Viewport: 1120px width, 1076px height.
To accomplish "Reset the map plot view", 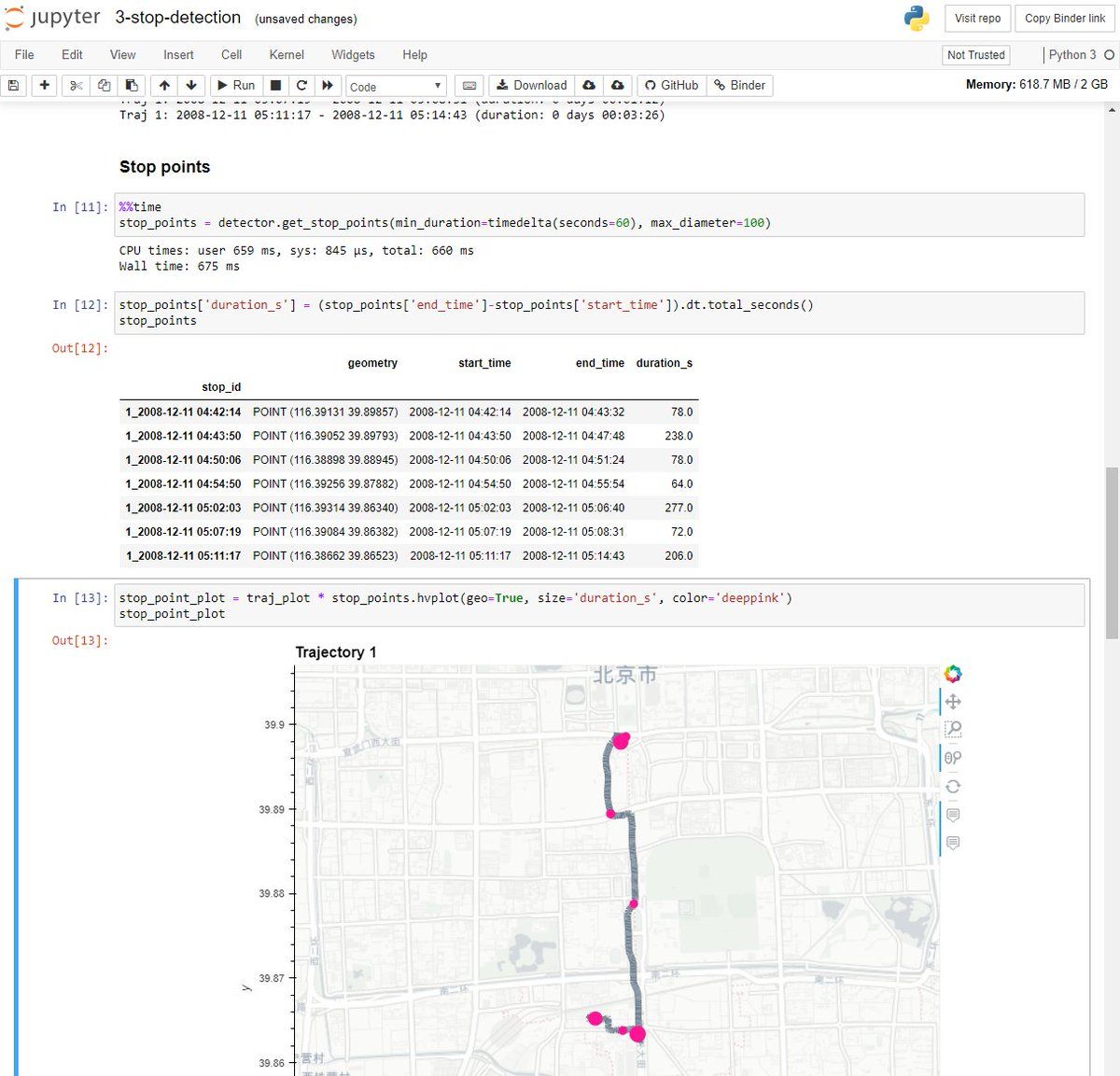I will [953, 787].
